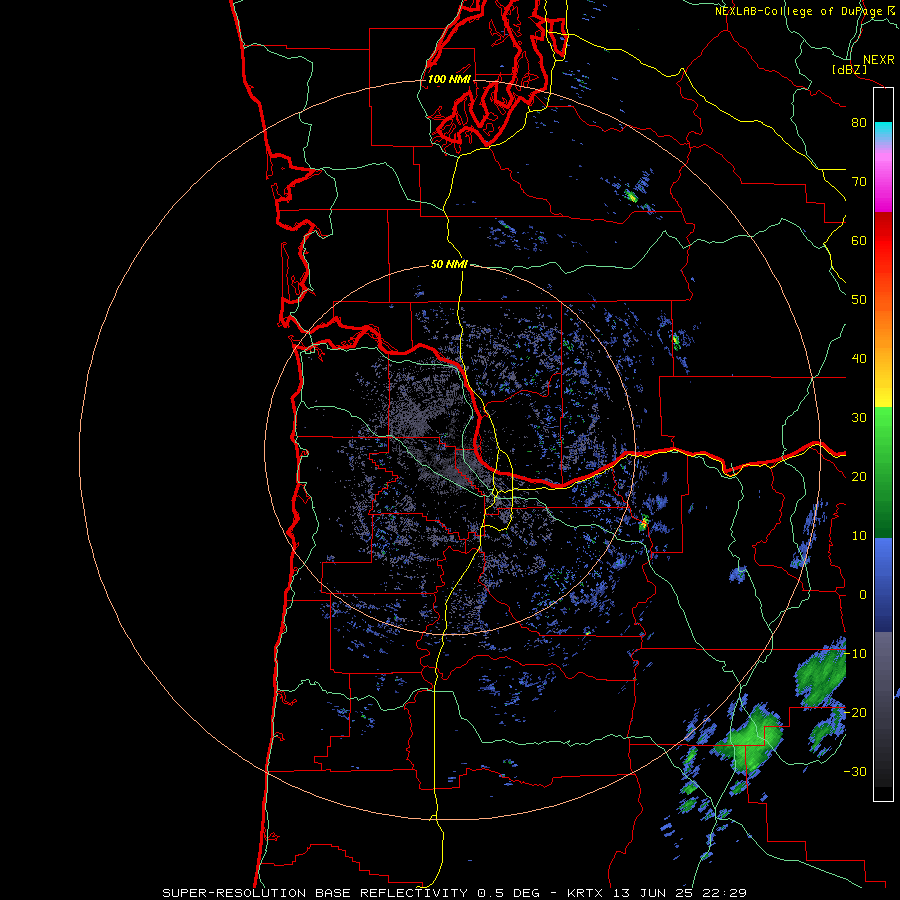Screen dimensions: 900x900
Task: Click the [dBZ] units label
Action: [849, 70]
